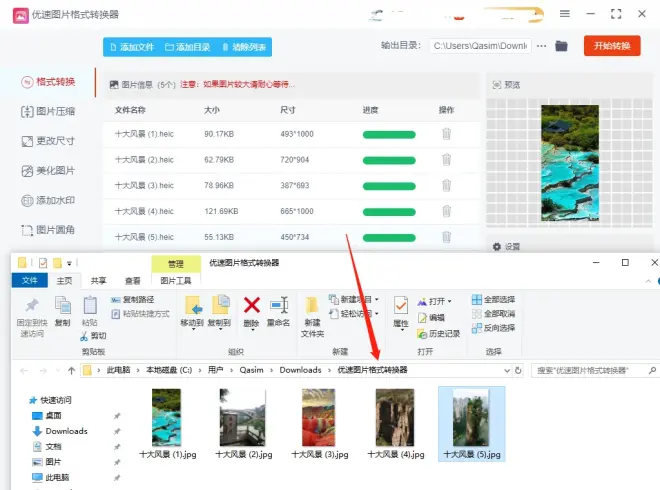Click progress bar of 十大风景 (3).heic

click(x=389, y=186)
